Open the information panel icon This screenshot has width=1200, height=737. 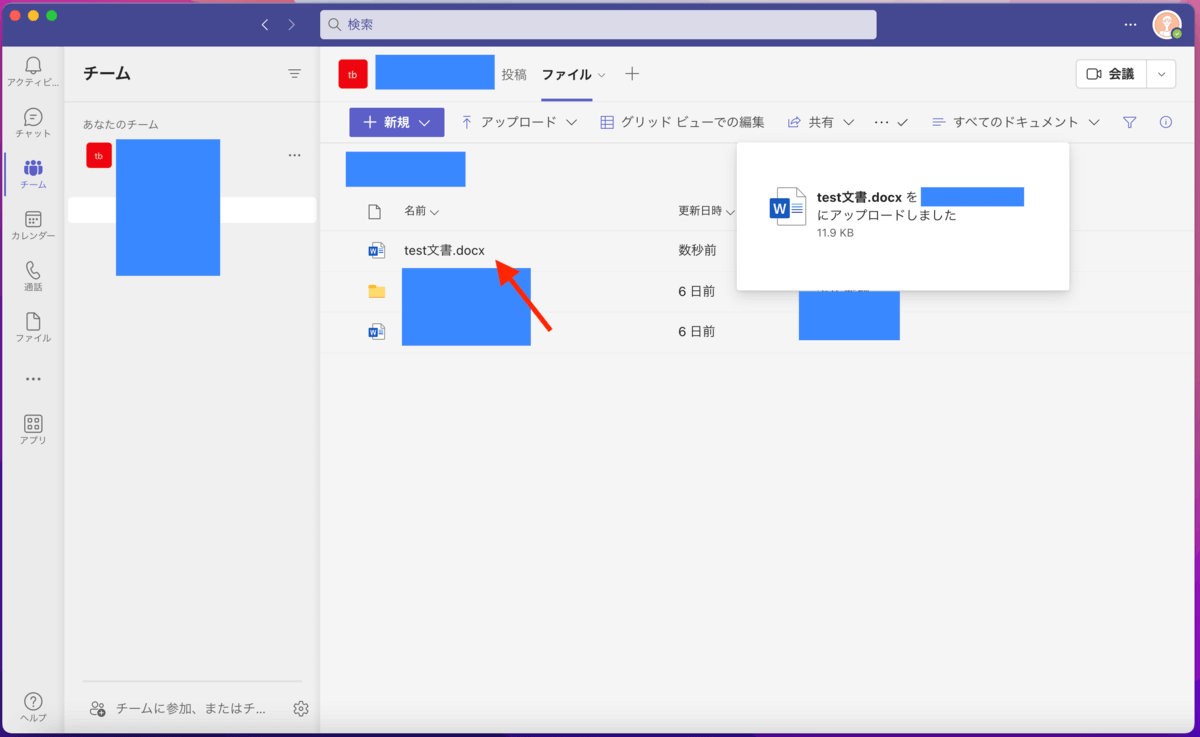point(1165,121)
